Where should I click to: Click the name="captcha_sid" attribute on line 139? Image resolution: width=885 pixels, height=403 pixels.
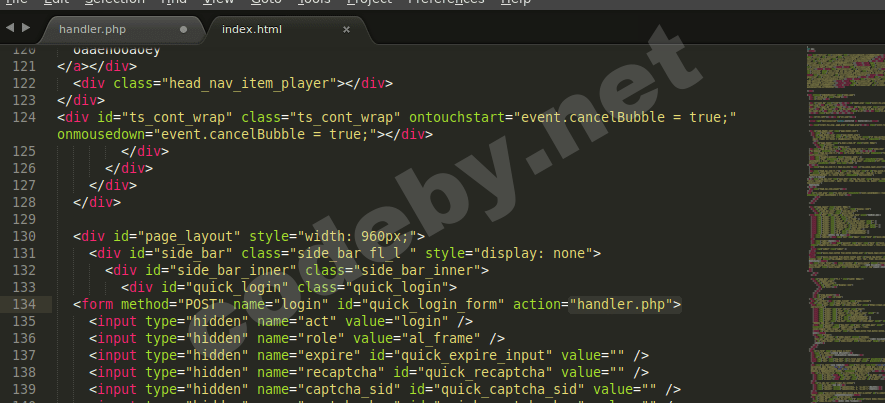(329, 389)
